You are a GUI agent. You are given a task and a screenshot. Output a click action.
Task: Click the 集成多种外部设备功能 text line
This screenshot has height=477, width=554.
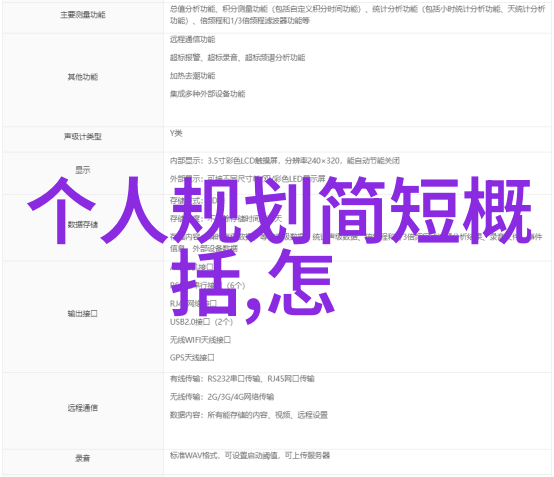click(207, 94)
